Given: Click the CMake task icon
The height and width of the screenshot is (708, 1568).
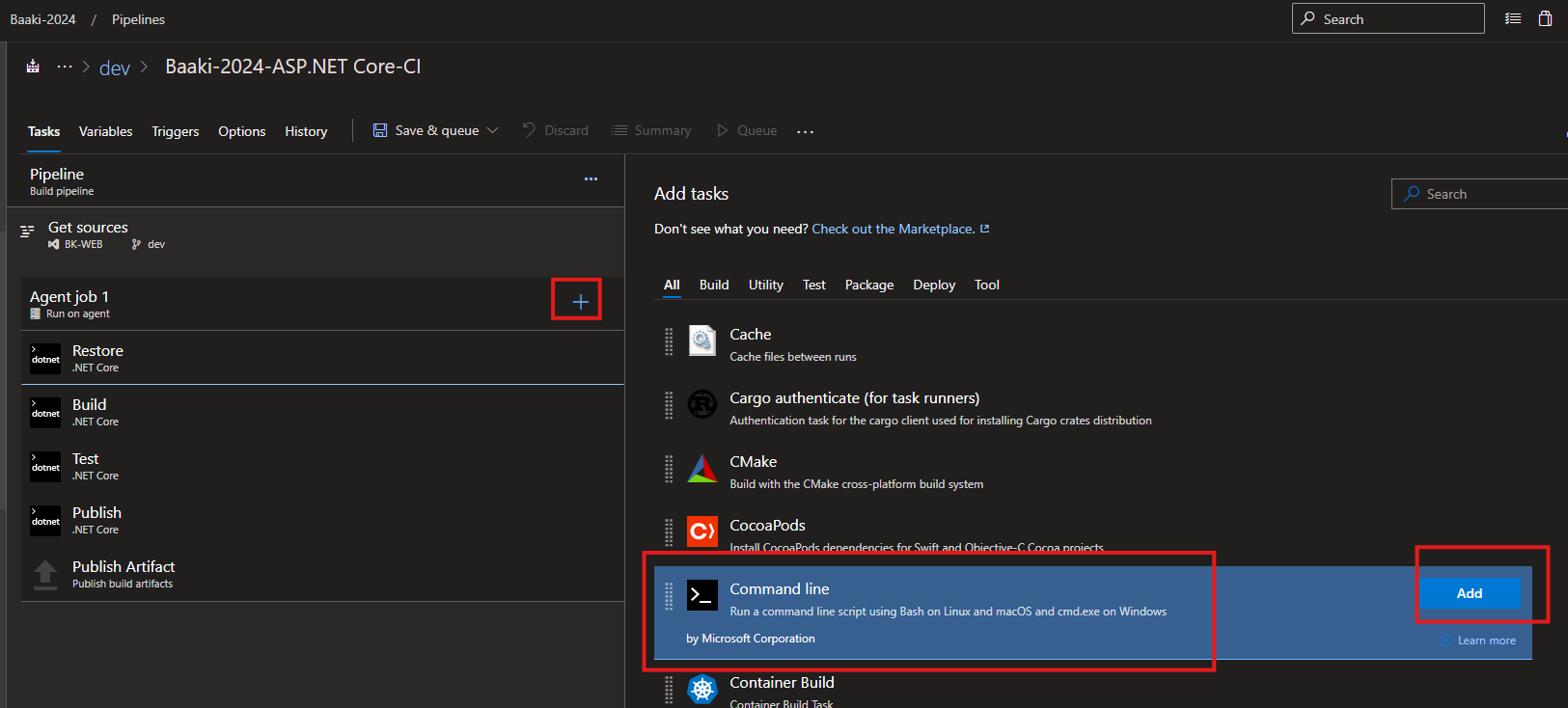Looking at the screenshot, I should [702, 468].
